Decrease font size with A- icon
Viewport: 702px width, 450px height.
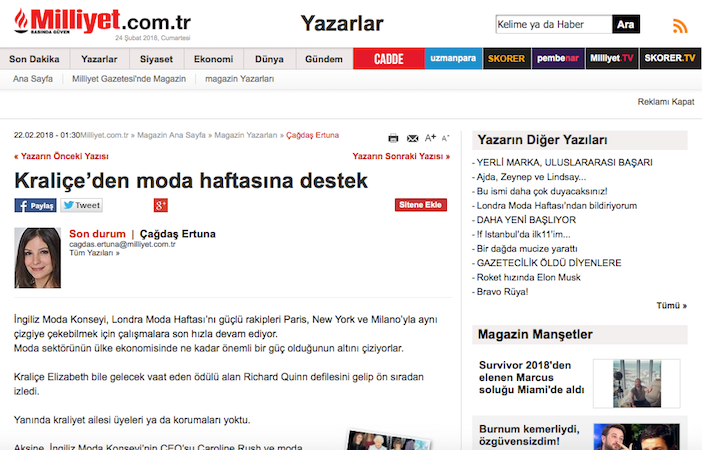(445, 138)
